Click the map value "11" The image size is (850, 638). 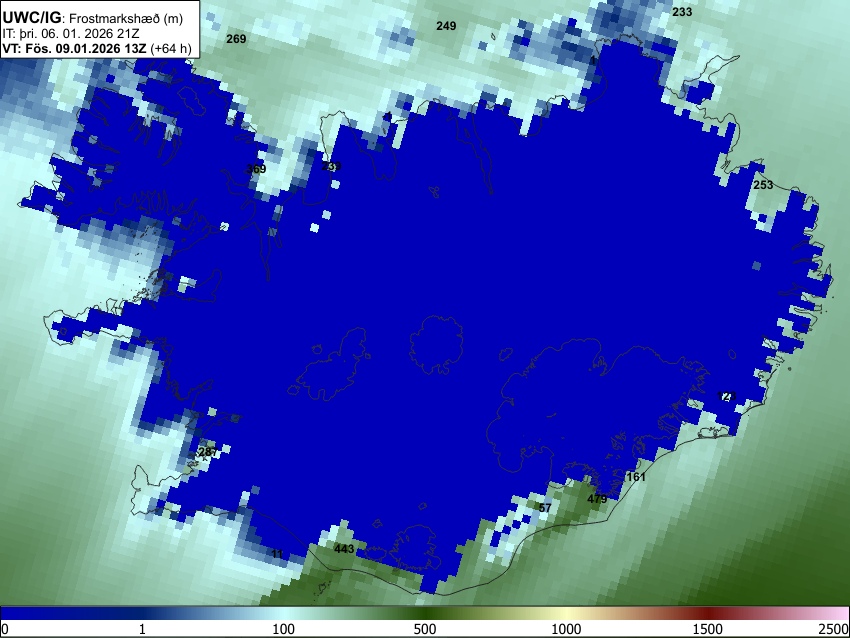(277, 554)
